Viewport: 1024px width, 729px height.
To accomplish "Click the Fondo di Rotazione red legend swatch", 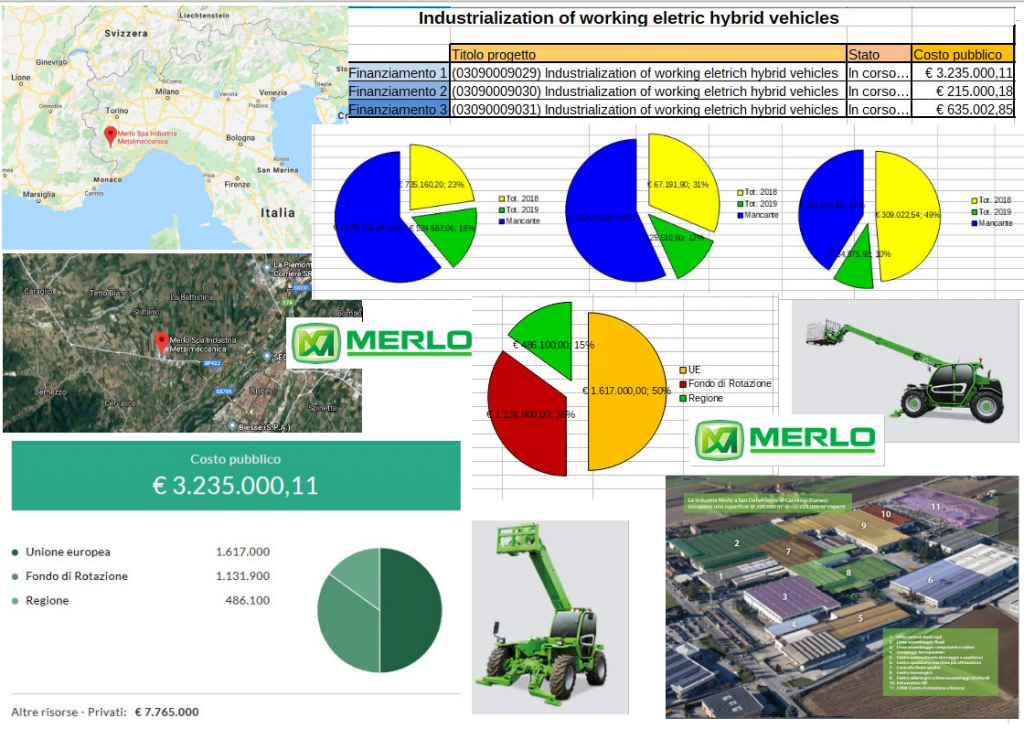I will (683, 384).
